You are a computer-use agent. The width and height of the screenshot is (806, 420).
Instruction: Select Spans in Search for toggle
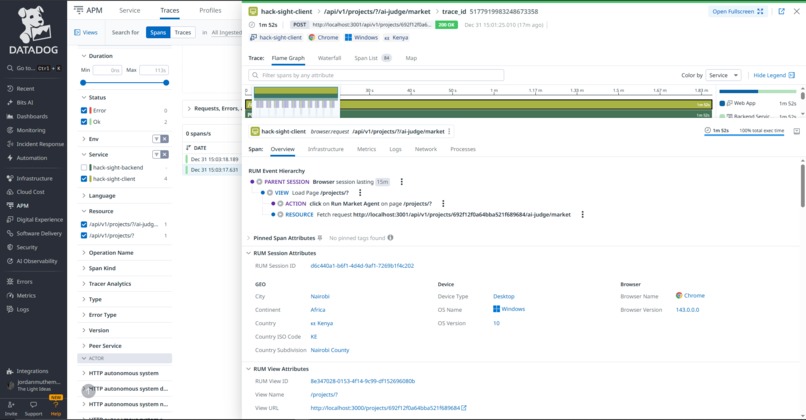[x=158, y=32]
